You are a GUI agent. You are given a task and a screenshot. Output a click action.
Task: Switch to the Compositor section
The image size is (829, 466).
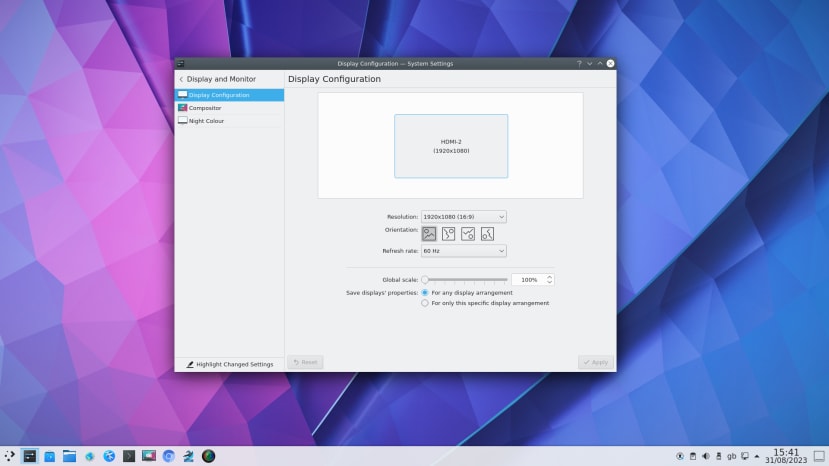pos(229,108)
